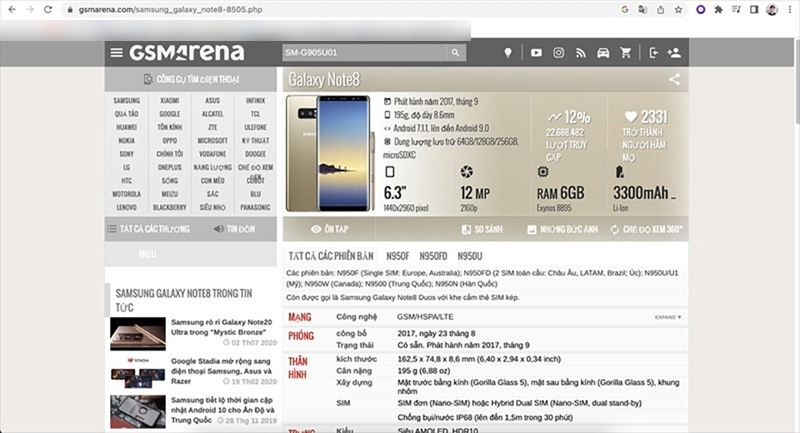Click the login icon

[654, 53]
